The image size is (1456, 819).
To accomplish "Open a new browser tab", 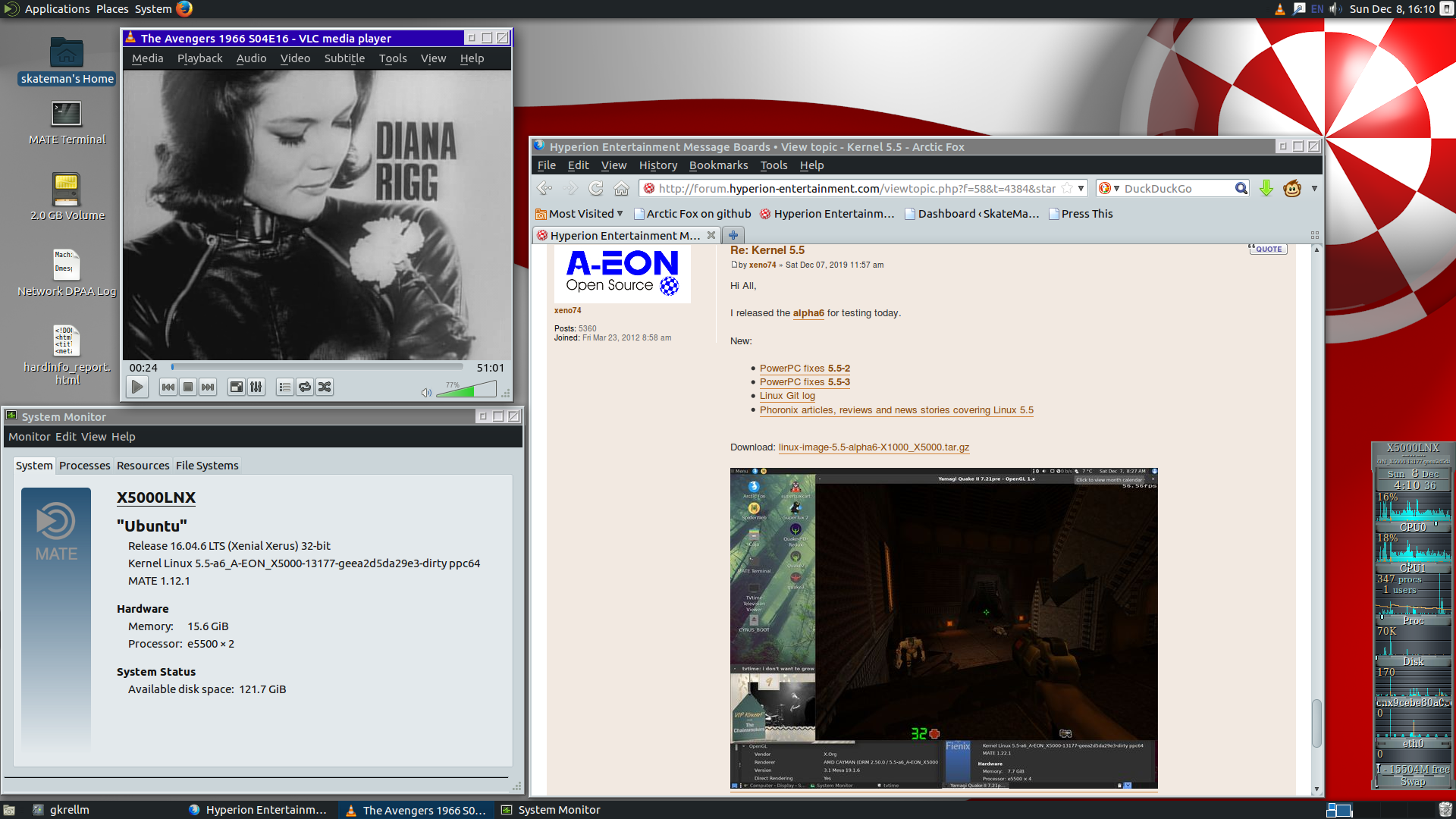I will click(x=733, y=235).
